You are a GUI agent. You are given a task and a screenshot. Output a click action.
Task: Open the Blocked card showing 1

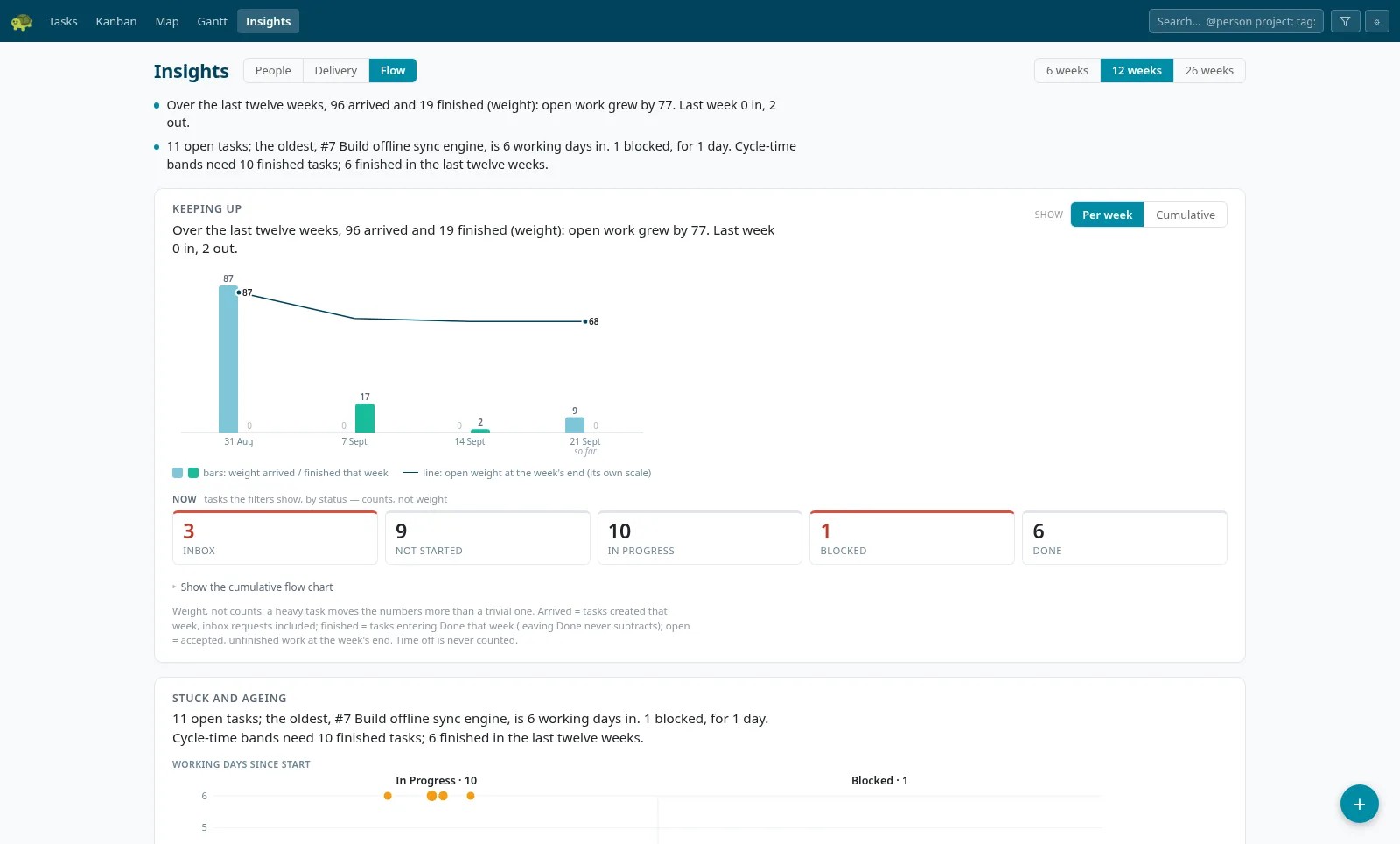tap(912, 538)
